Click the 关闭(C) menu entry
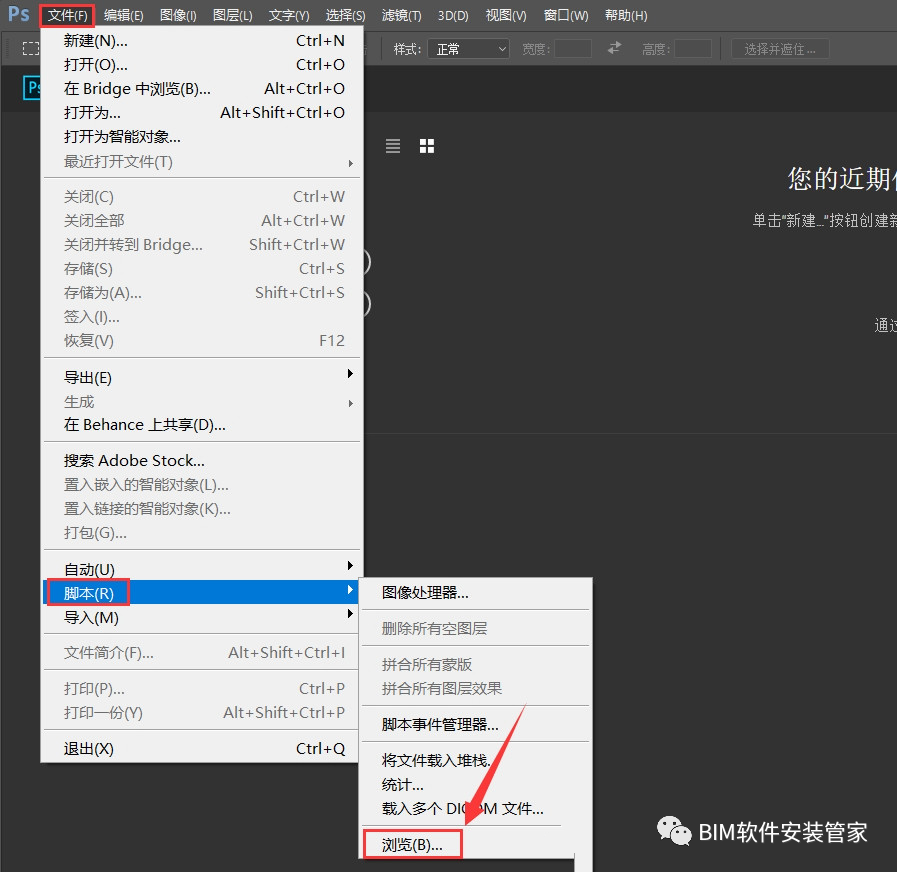 point(202,197)
